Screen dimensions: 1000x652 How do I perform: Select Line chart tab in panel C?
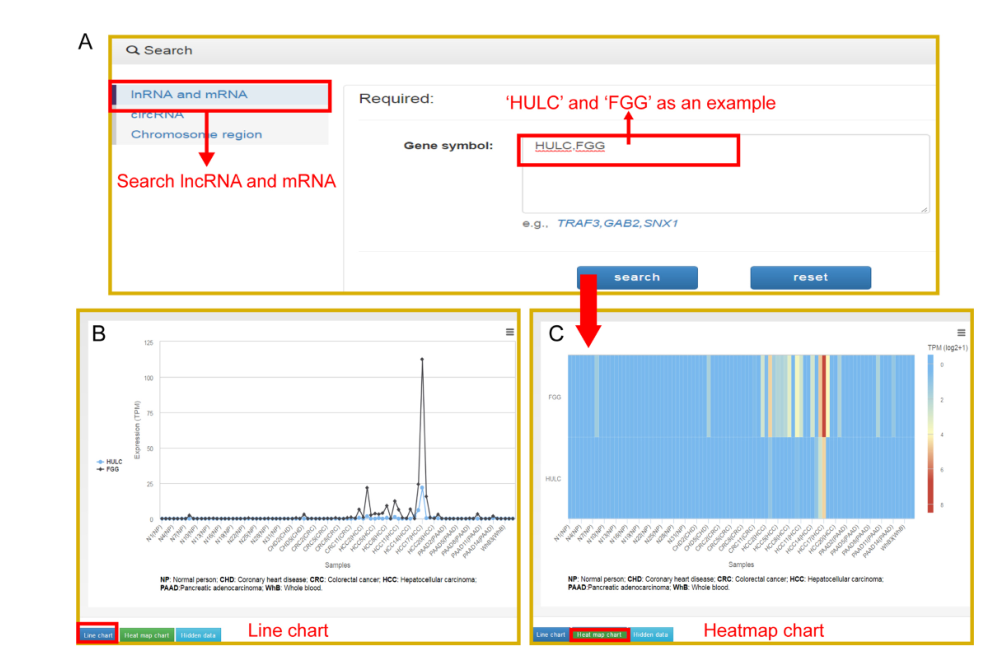551,634
